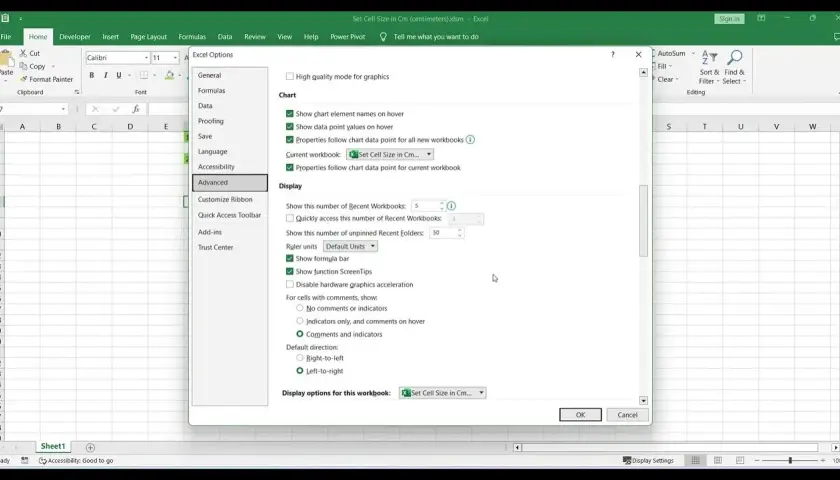Screen dimensions: 840x480
Task: Switch to Page Layout view icon
Action: click(x=718, y=460)
